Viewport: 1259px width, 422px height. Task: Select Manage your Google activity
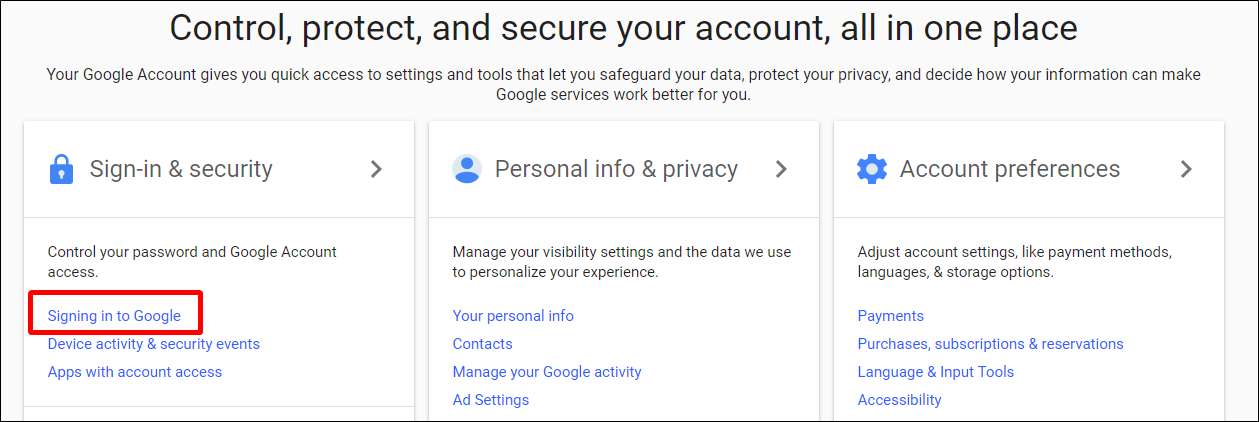(x=547, y=372)
